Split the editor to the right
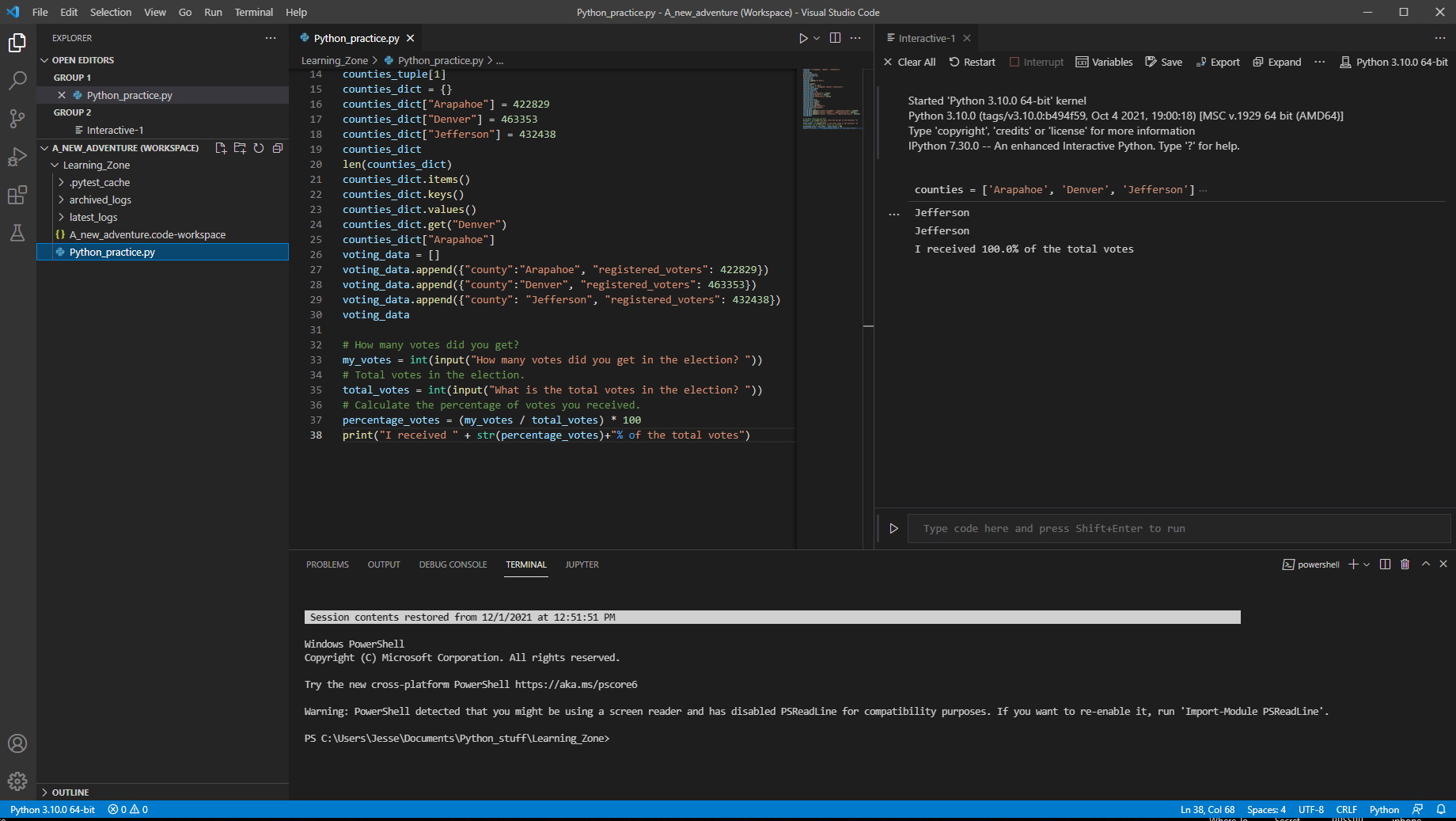Screen dimensions: 1456x821 coord(835,38)
